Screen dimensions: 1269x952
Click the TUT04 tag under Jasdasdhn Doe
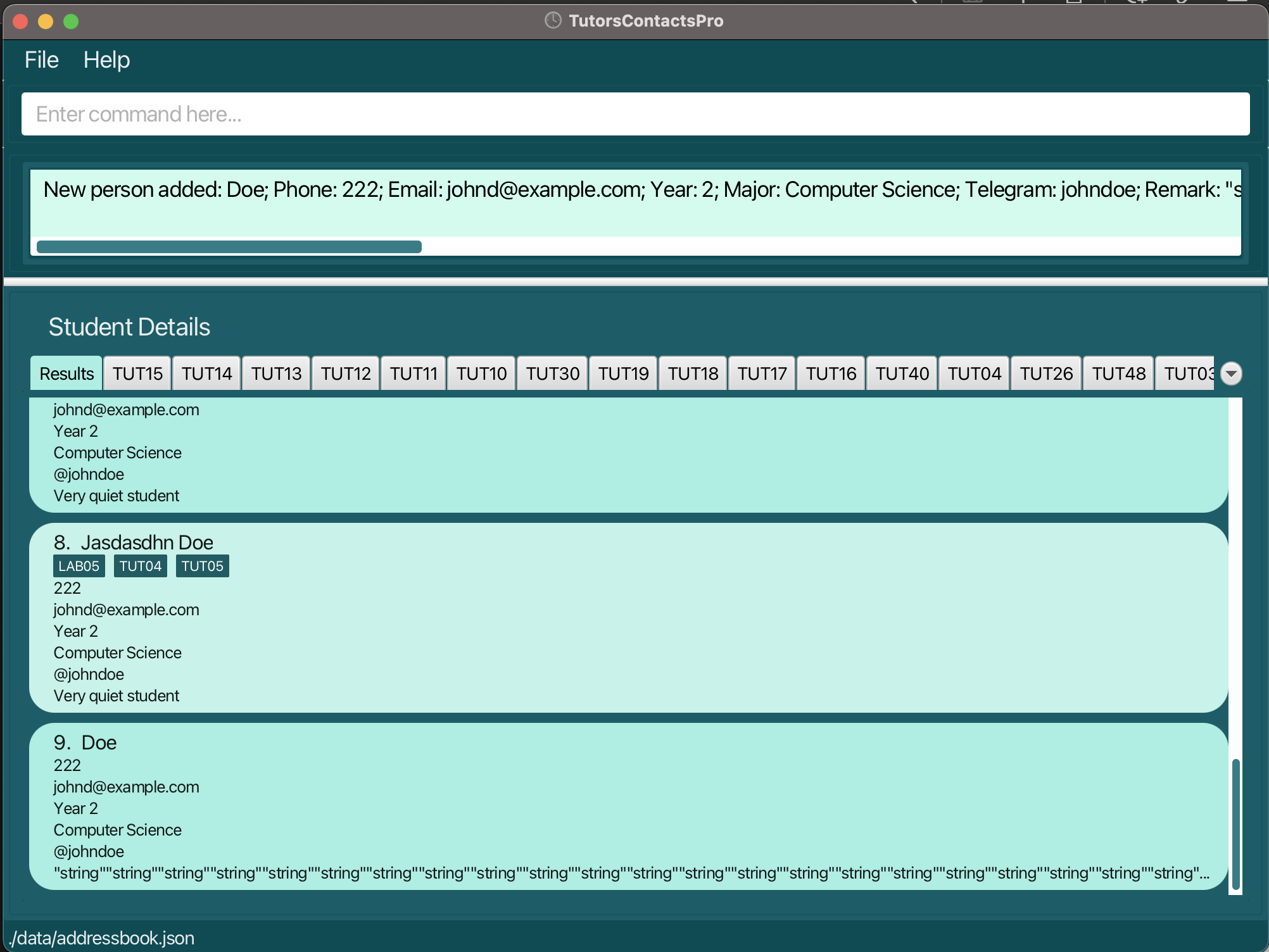coord(140,566)
